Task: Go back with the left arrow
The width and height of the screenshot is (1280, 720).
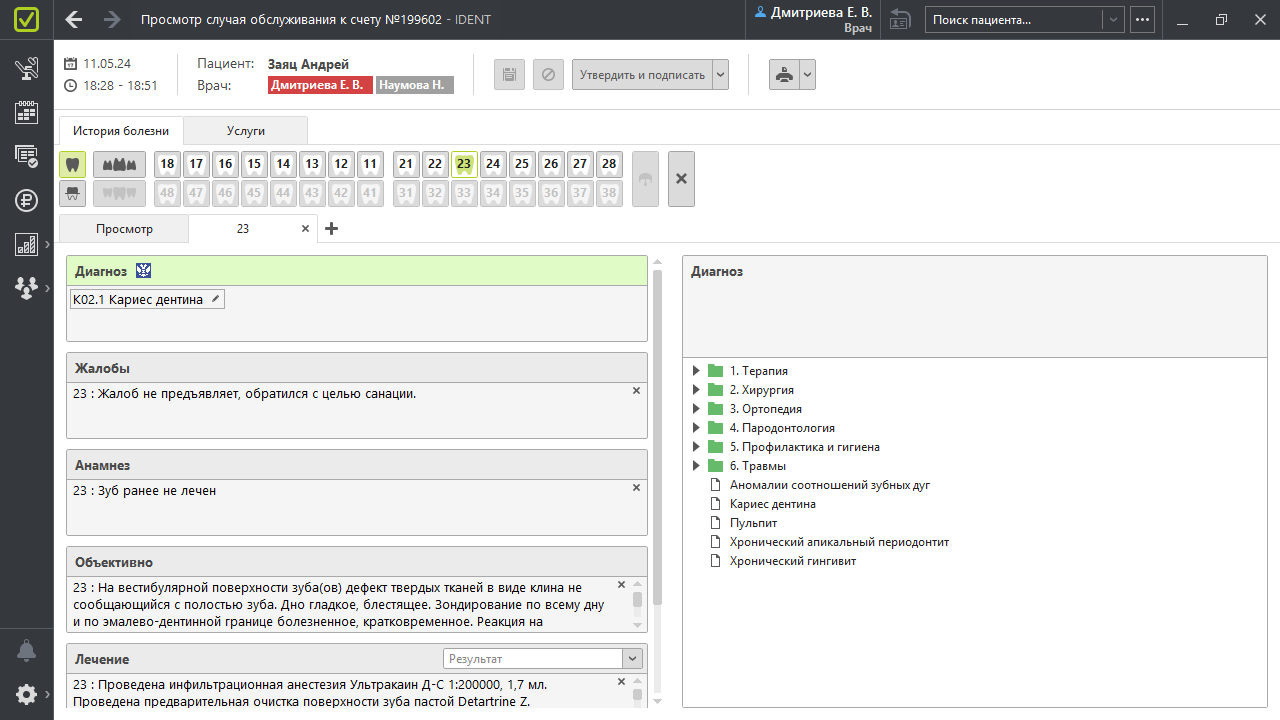Action: tap(73, 20)
